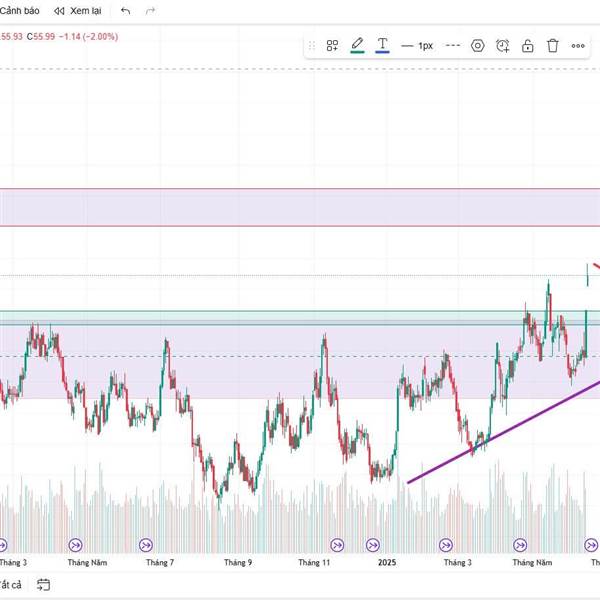
Task: Change the text color with T tool
Action: [x=382, y=45]
